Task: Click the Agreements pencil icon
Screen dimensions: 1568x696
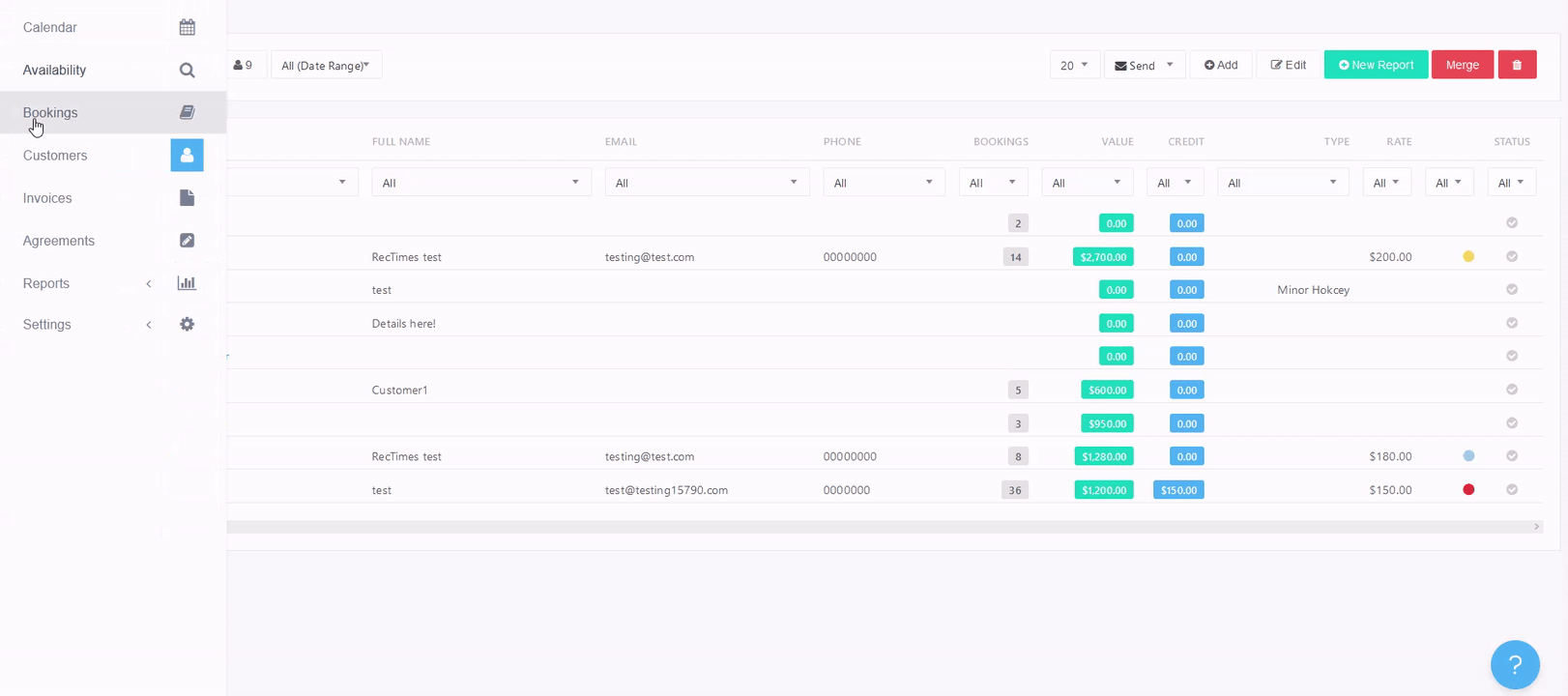Action: point(187,241)
